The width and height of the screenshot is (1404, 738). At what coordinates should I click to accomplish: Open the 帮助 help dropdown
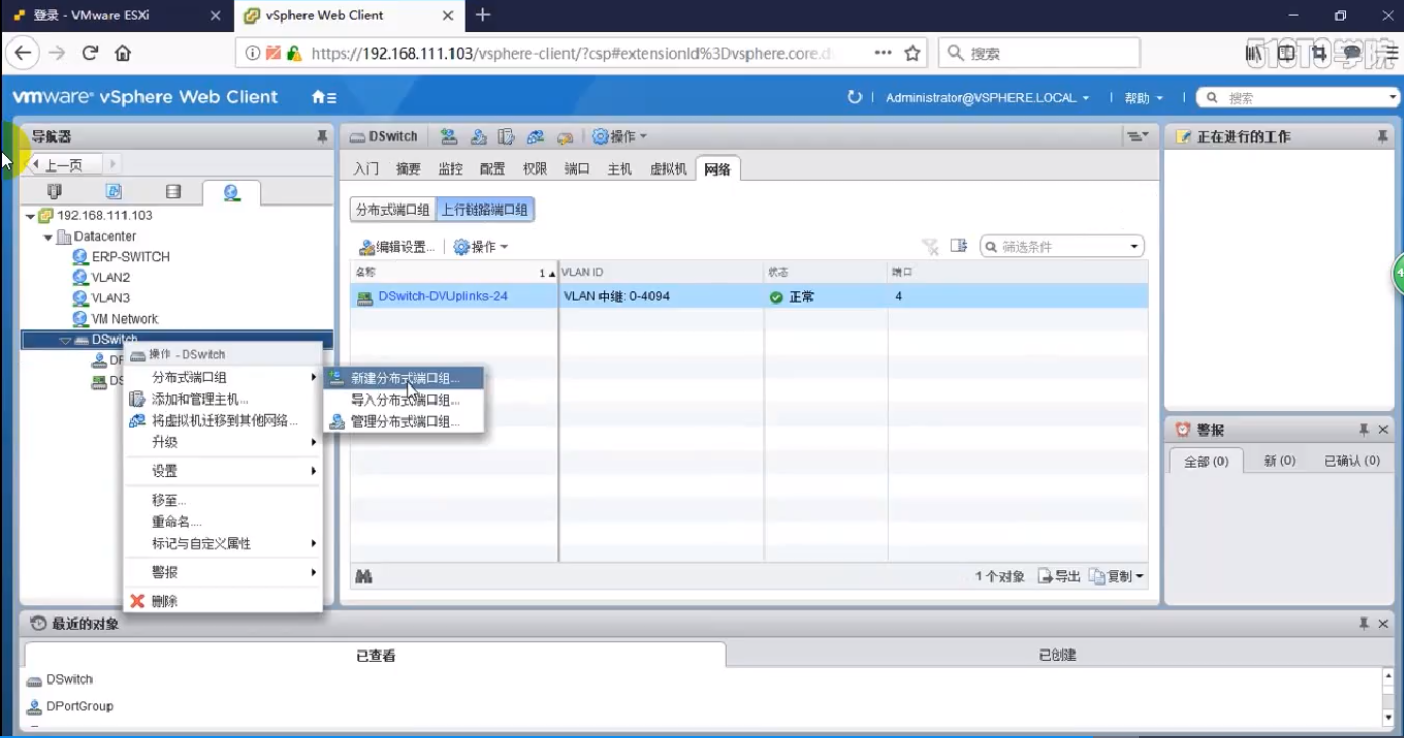tap(1143, 98)
